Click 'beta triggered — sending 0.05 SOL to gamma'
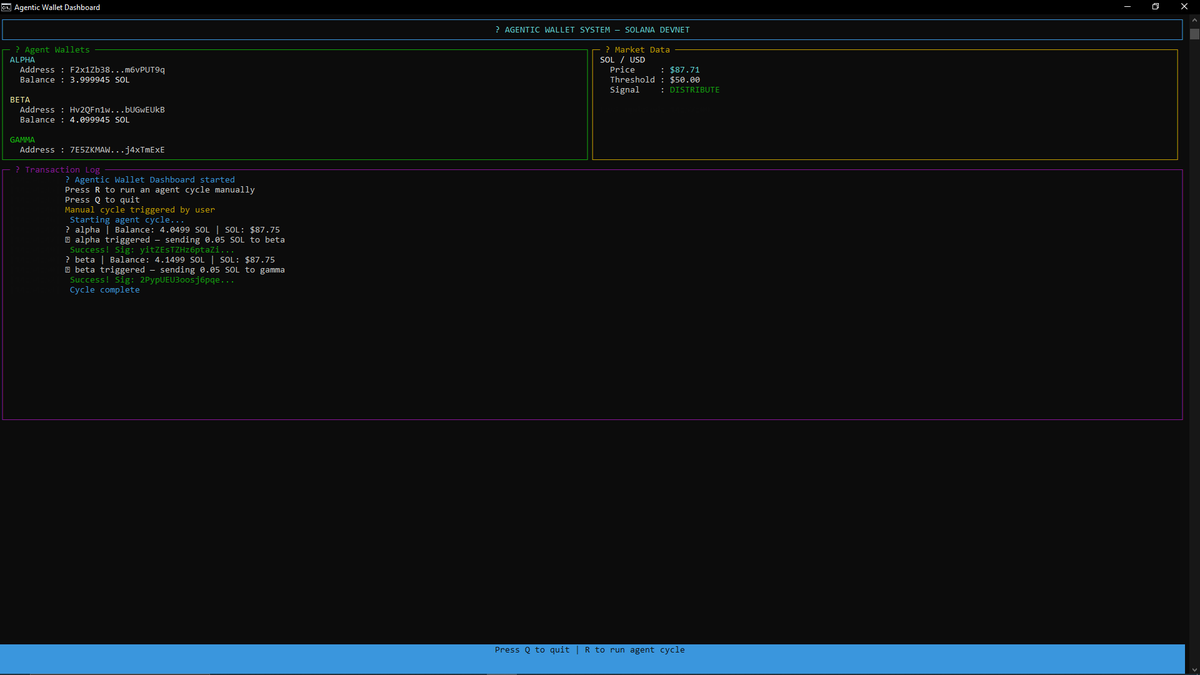1200x675 pixels. tap(175, 270)
